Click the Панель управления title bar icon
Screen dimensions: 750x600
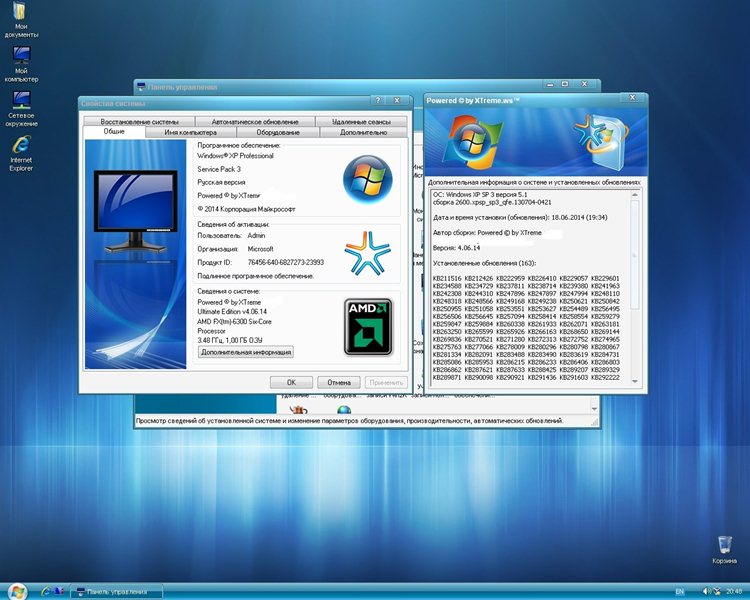point(141,87)
